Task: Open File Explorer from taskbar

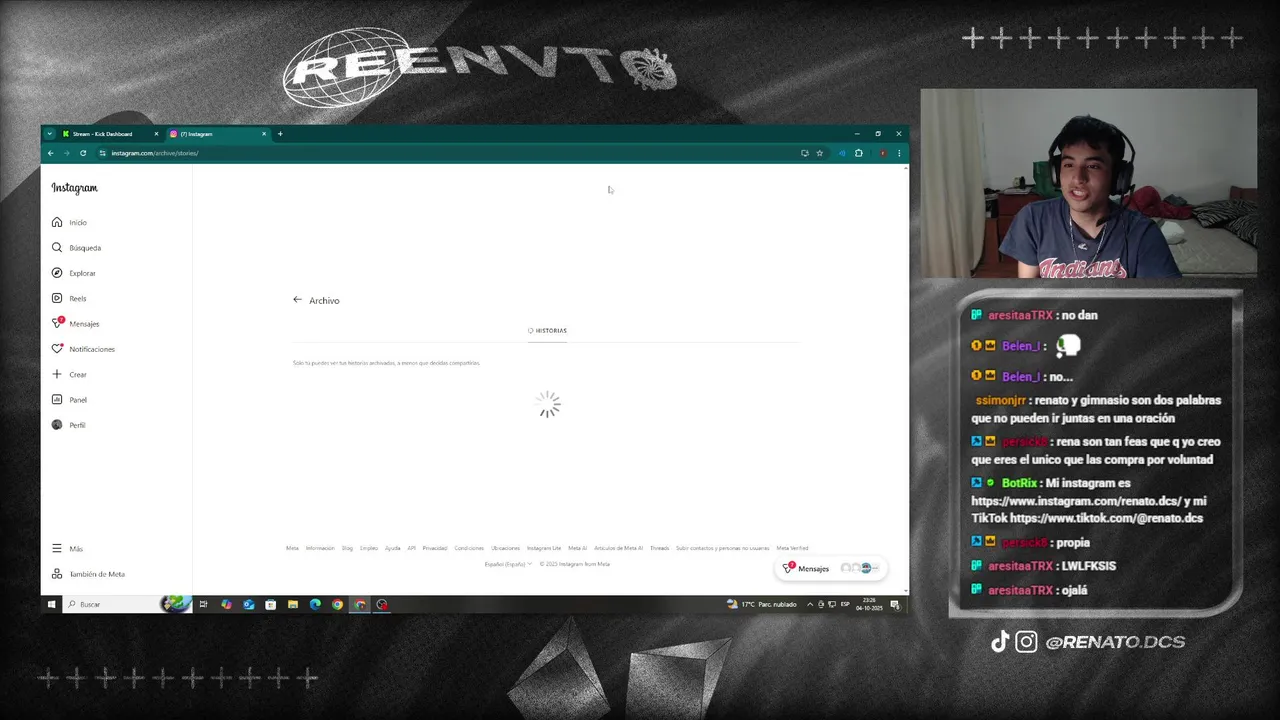Action: (x=293, y=604)
